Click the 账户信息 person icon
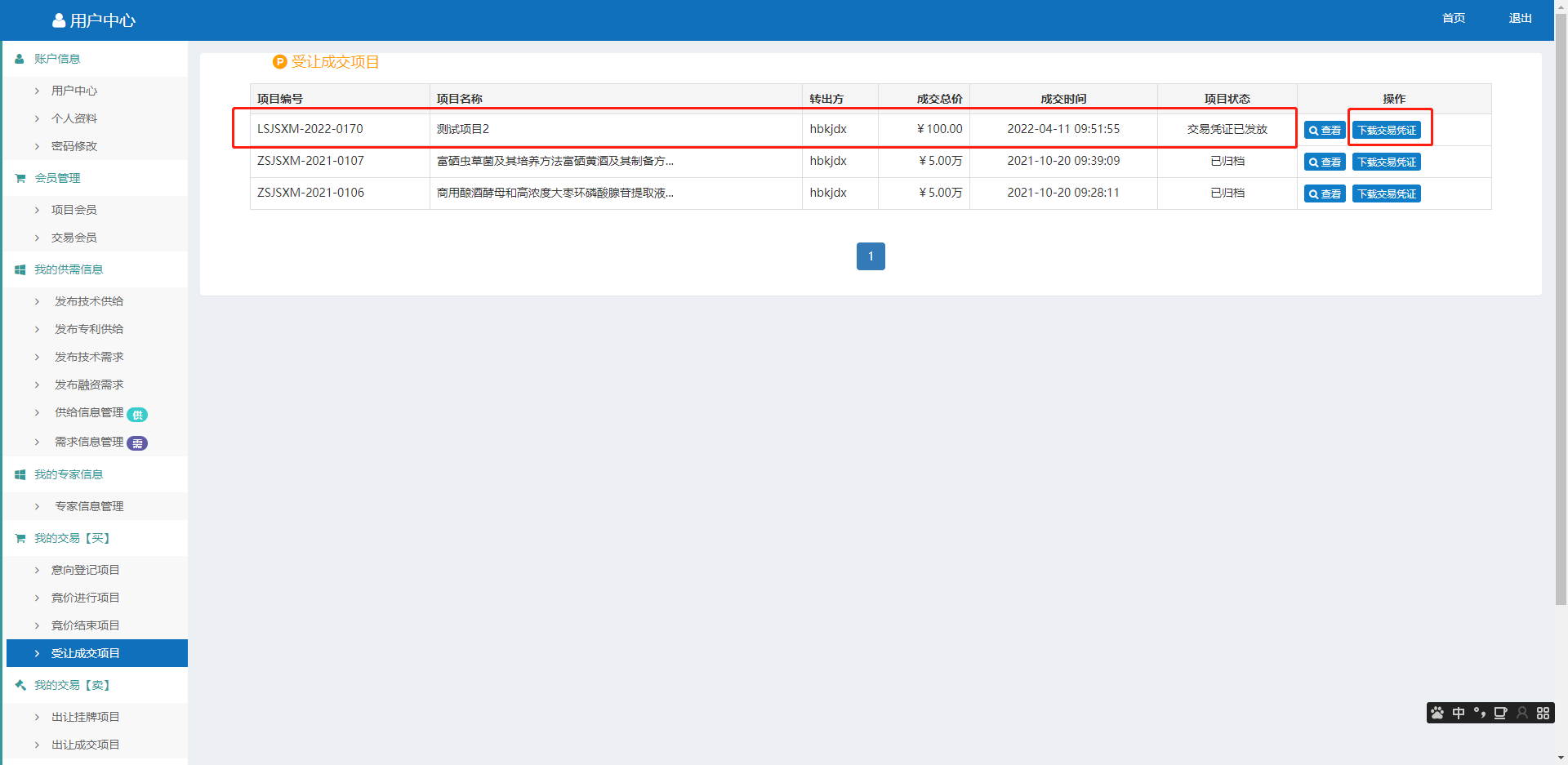Image resolution: width=1568 pixels, height=765 pixels. pyautogui.click(x=20, y=59)
